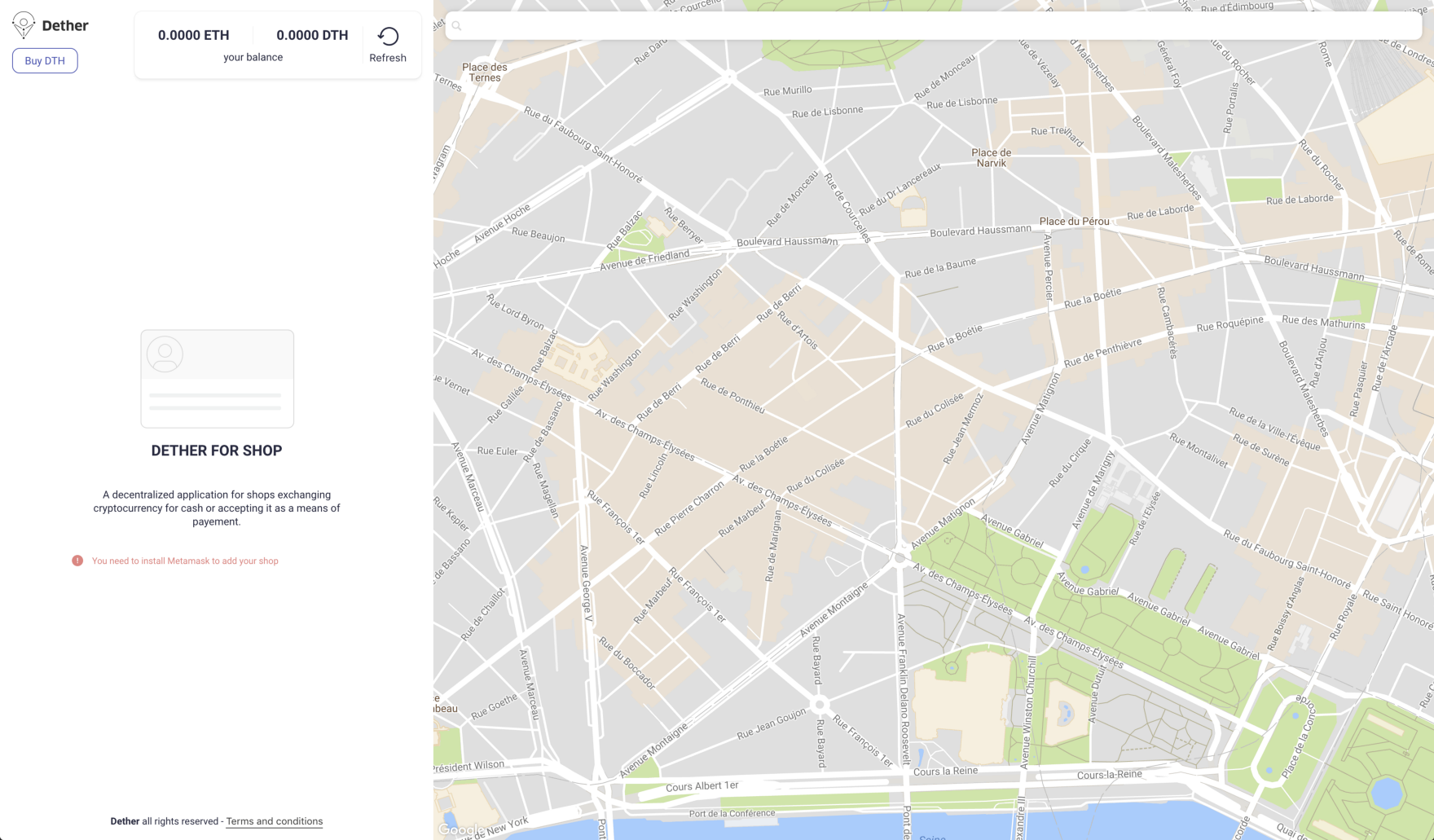Screen dimensions: 1434x840
Task: Click Rue Boissy d'Anglas label on the map
Action: [1287, 613]
